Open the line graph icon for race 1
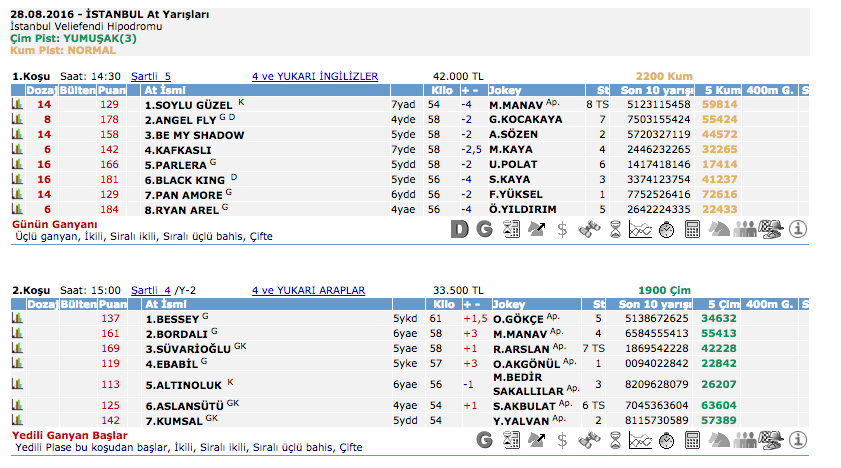Image resolution: width=841 pixels, height=468 pixels. (x=640, y=229)
